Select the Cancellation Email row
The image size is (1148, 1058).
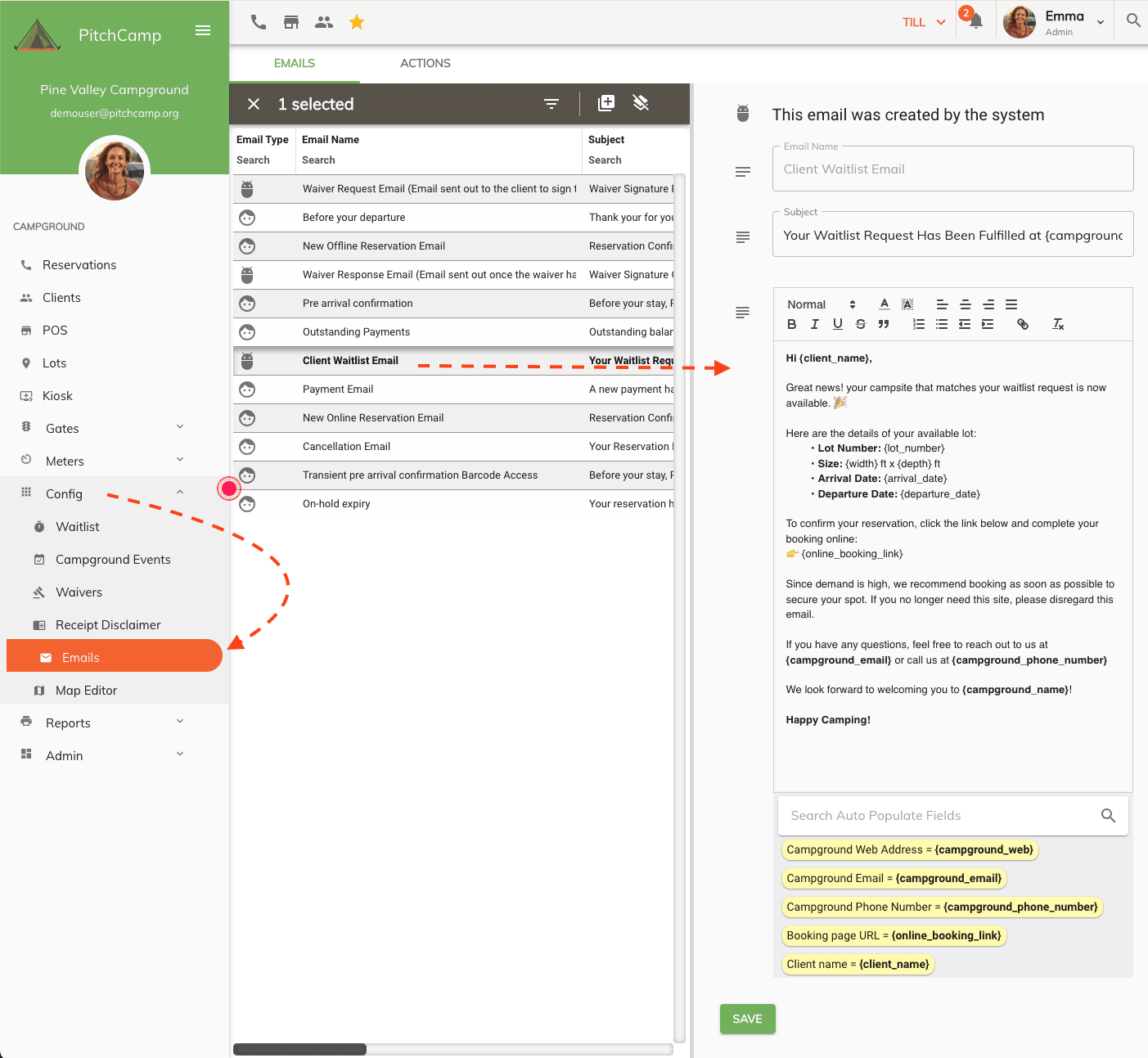coord(453,447)
